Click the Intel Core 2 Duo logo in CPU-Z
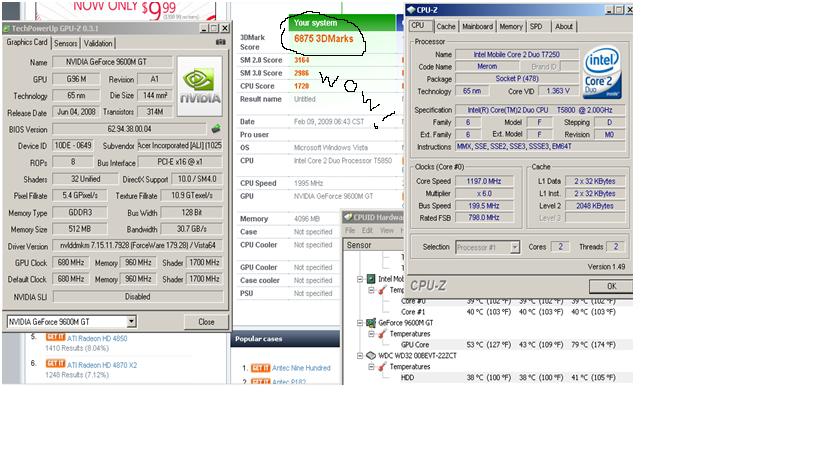The width and height of the screenshot is (840, 472). click(x=602, y=72)
